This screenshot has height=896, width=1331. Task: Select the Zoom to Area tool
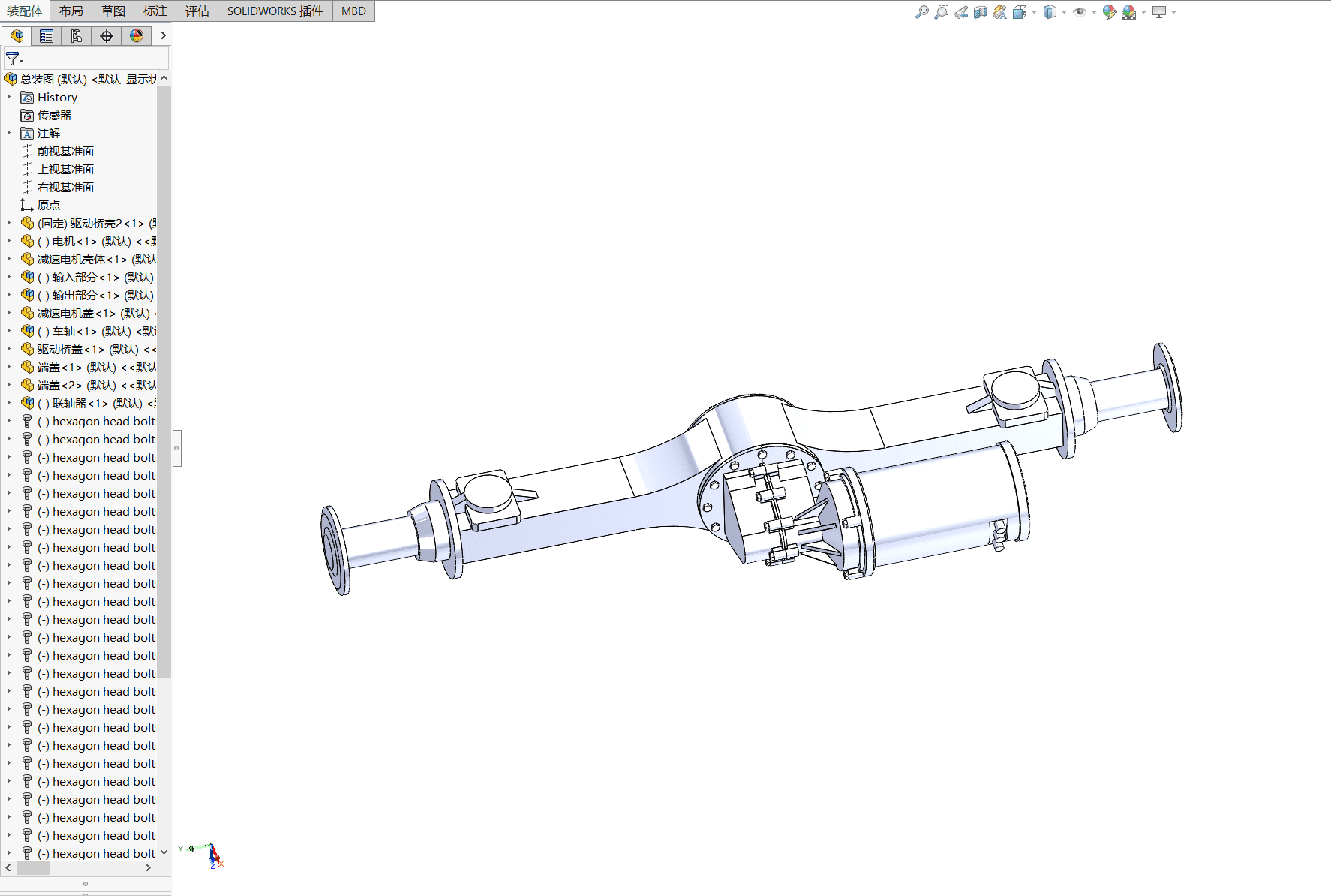coord(942,12)
